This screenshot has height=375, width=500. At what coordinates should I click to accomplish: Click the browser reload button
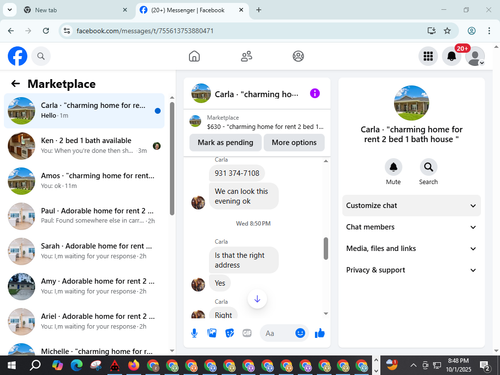[x=46, y=31]
